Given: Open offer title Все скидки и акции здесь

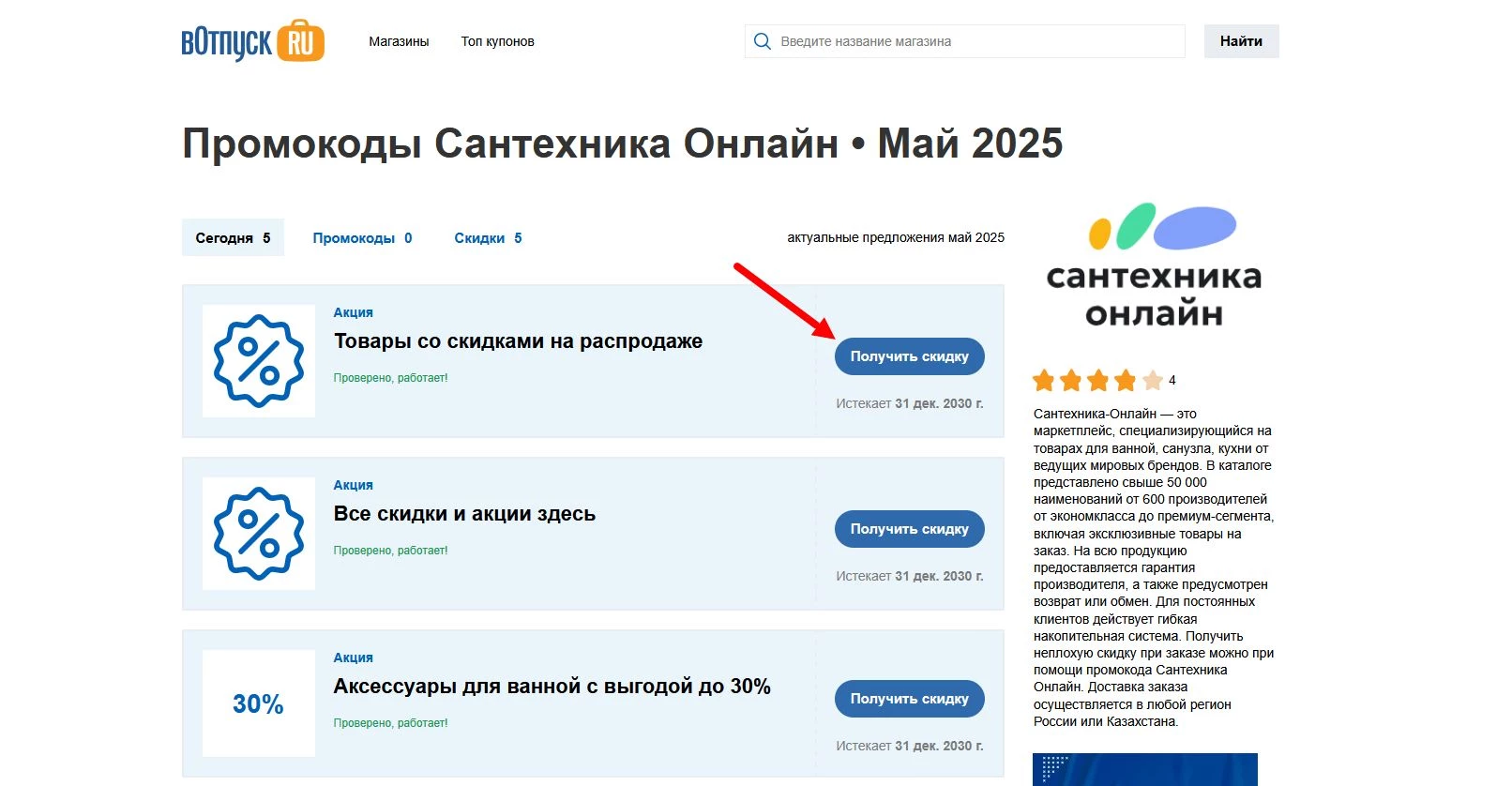Looking at the screenshot, I should (464, 514).
